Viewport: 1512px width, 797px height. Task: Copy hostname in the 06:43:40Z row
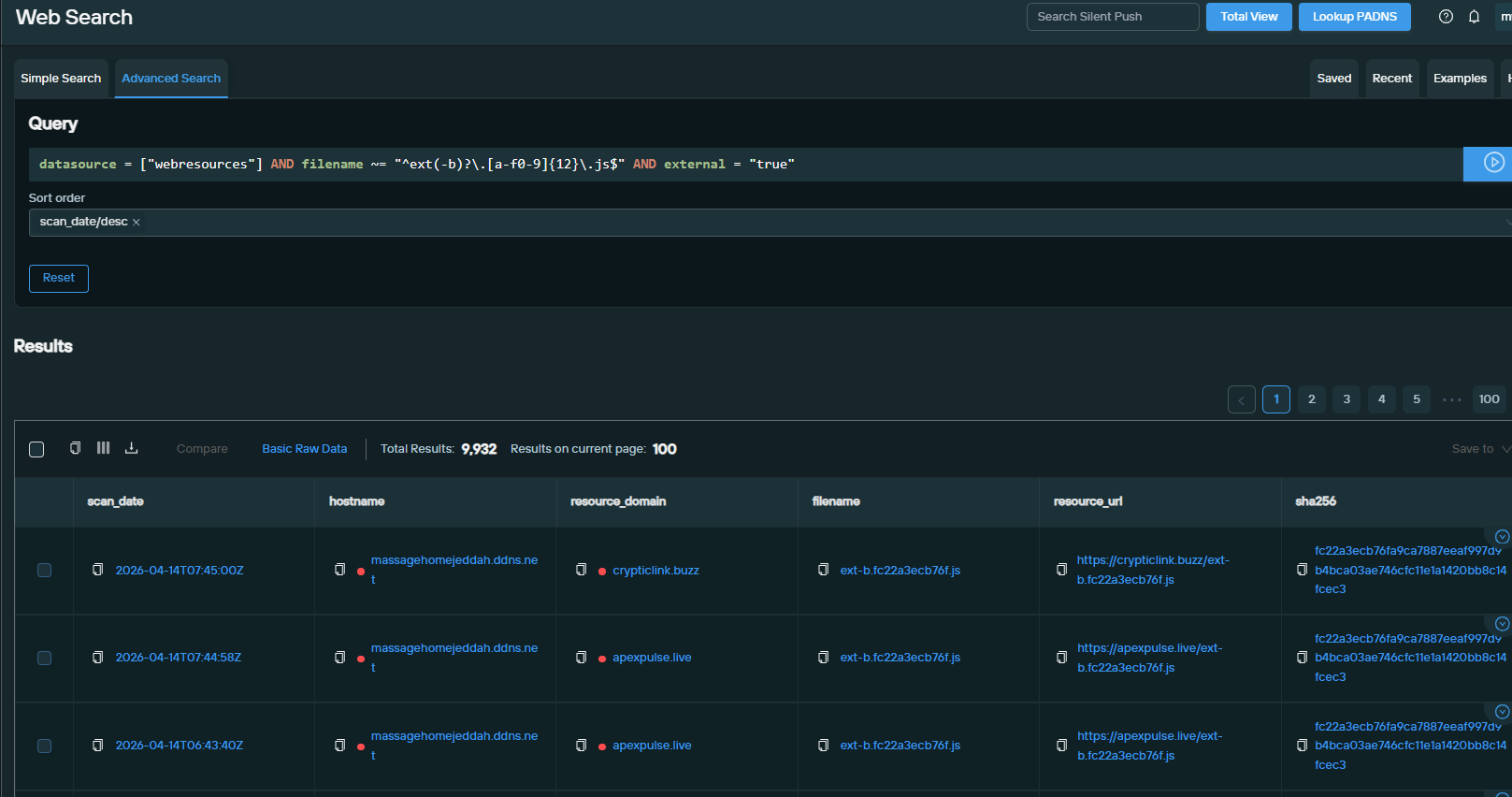pyautogui.click(x=339, y=746)
